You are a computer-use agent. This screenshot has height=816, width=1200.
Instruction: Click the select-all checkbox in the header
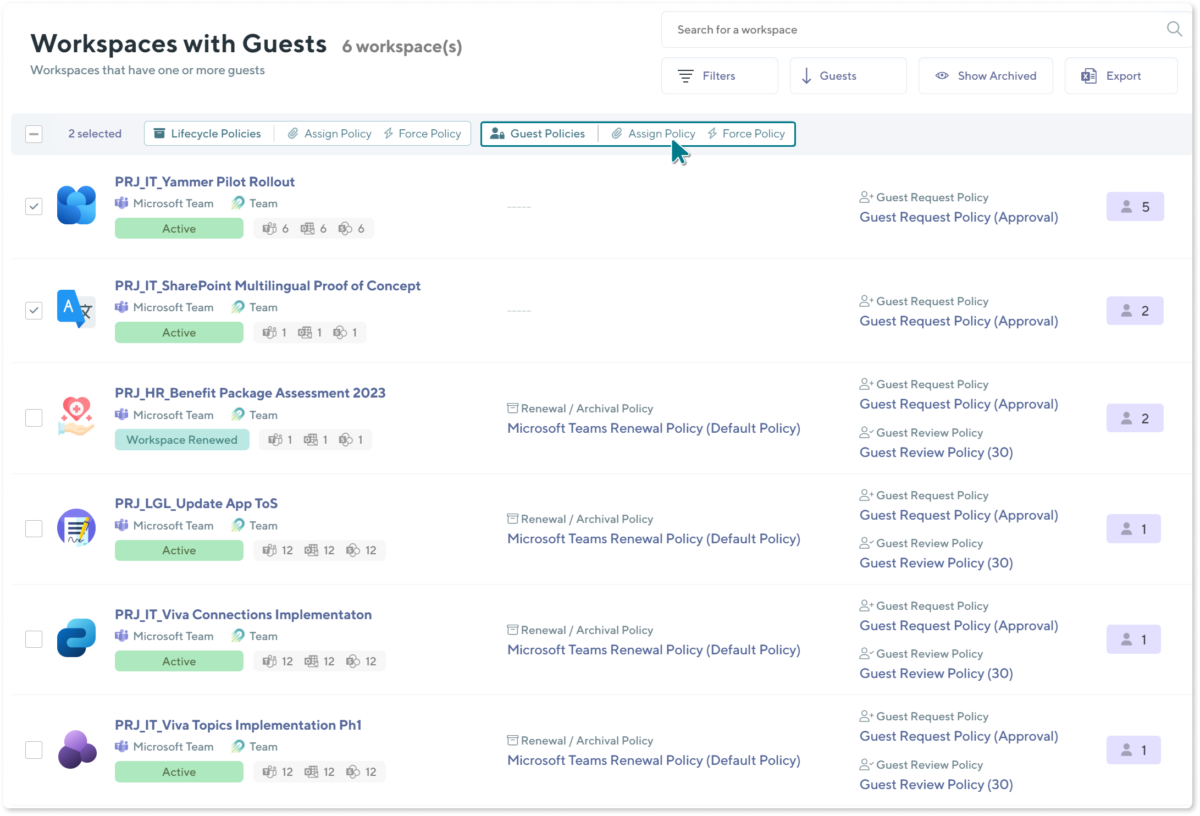(33, 133)
